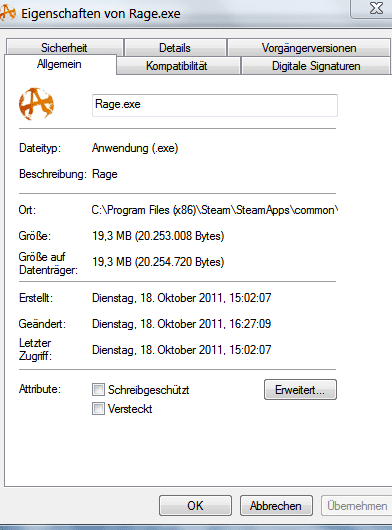The height and width of the screenshot is (530, 392).
Task: Open the Vorgängerversionen tab
Action: [x=309, y=47]
